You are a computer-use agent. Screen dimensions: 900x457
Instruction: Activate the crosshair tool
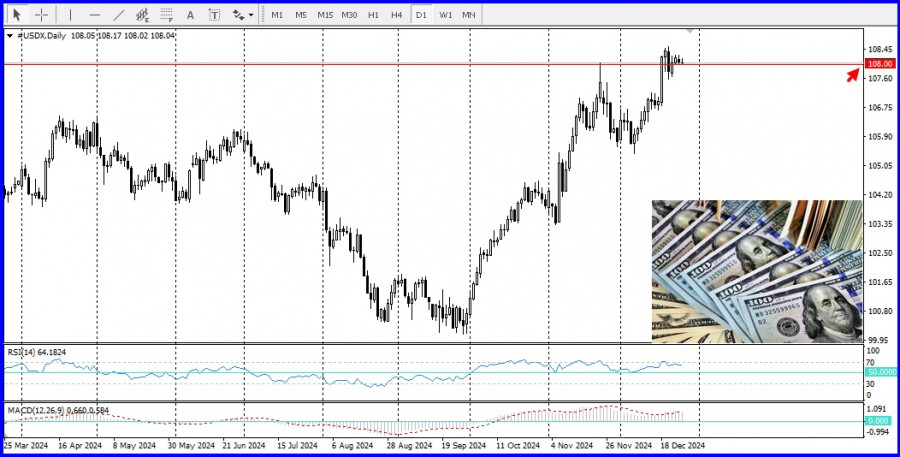42,15
